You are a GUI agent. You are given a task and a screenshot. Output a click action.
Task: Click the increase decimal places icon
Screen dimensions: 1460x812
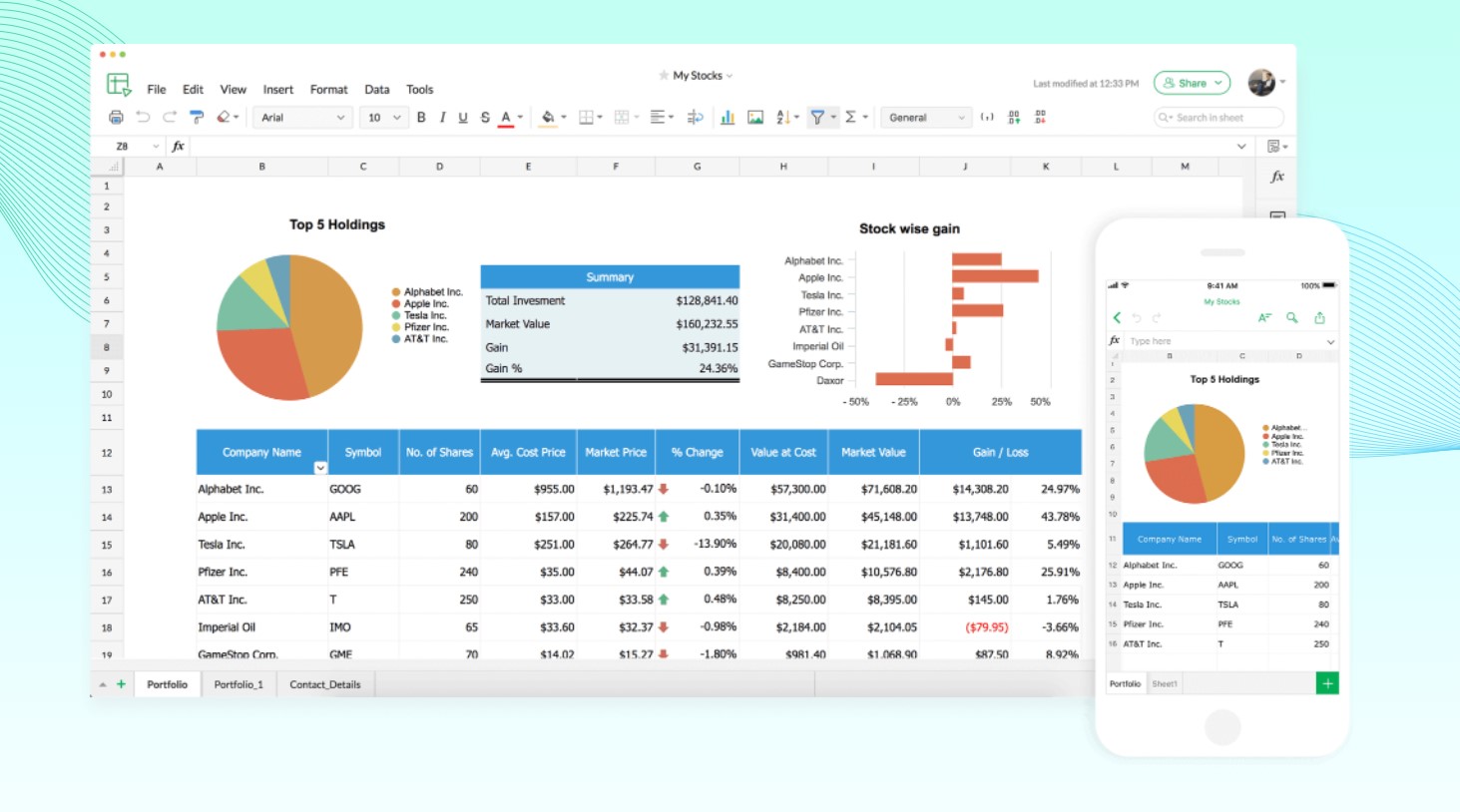[1014, 118]
